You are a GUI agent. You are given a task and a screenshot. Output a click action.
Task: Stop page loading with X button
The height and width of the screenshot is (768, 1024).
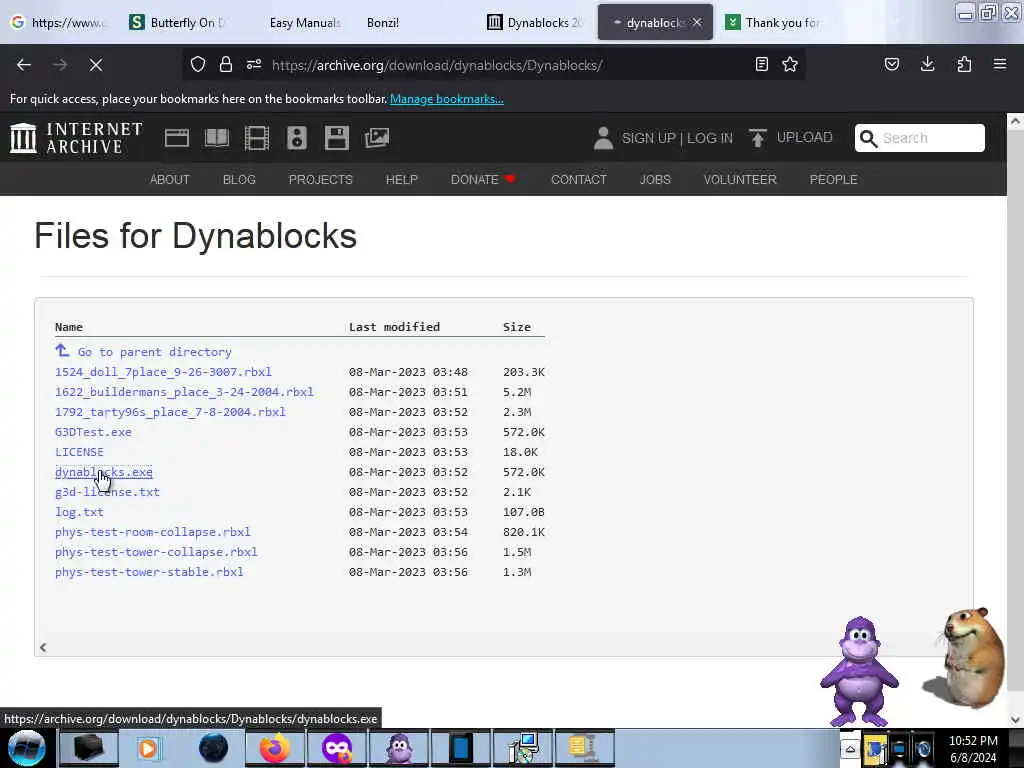coord(96,65)
